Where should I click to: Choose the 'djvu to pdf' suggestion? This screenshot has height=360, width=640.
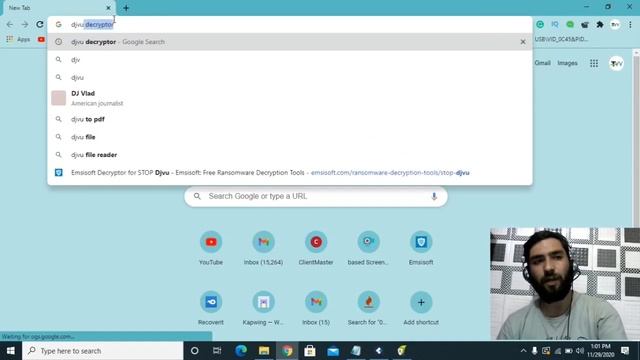pos(290,119)
